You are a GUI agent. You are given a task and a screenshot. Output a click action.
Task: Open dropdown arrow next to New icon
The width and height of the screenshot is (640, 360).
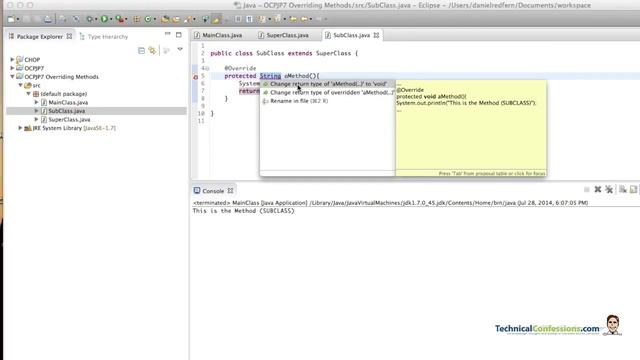point(18,20)
